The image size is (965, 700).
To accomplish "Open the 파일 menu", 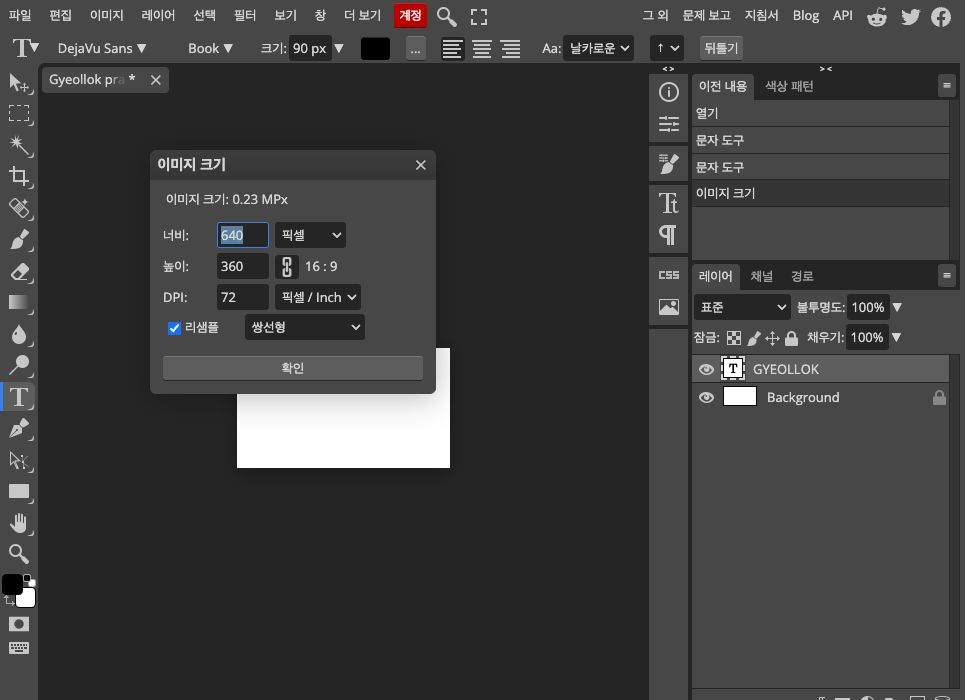I will click(20, 15).
